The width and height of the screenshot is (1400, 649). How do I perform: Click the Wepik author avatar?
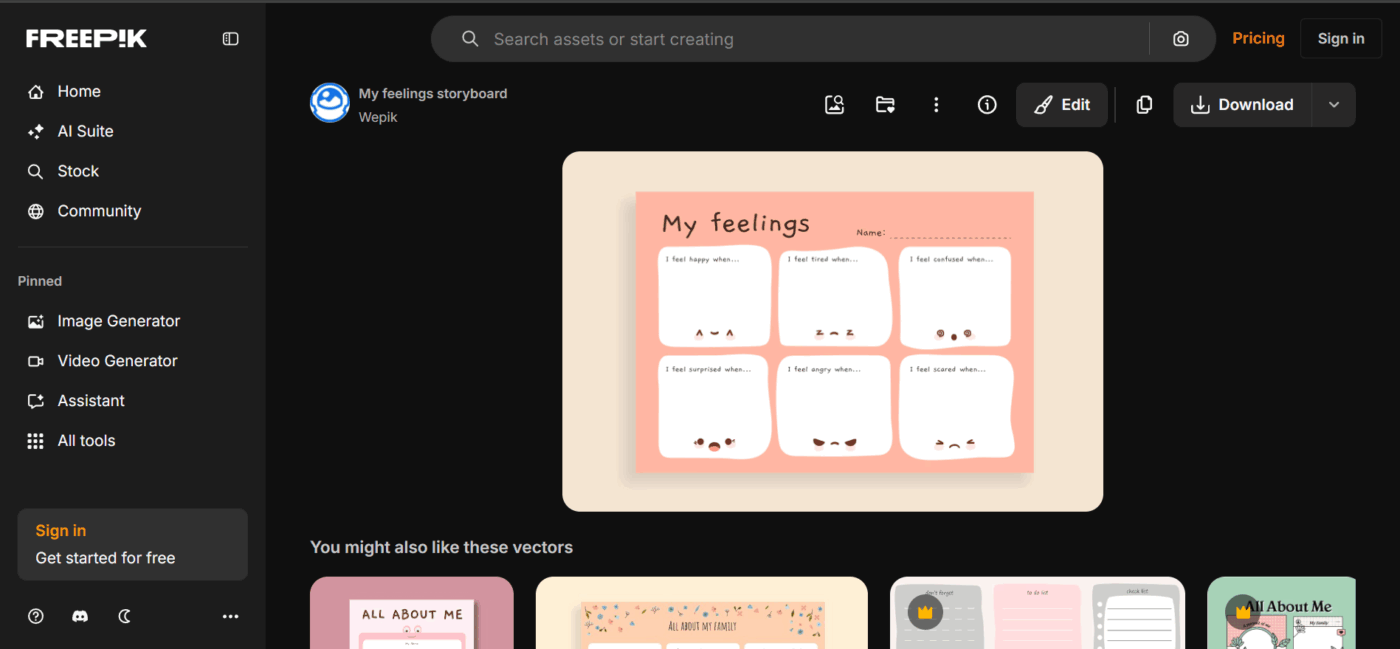tap(330, 103)
